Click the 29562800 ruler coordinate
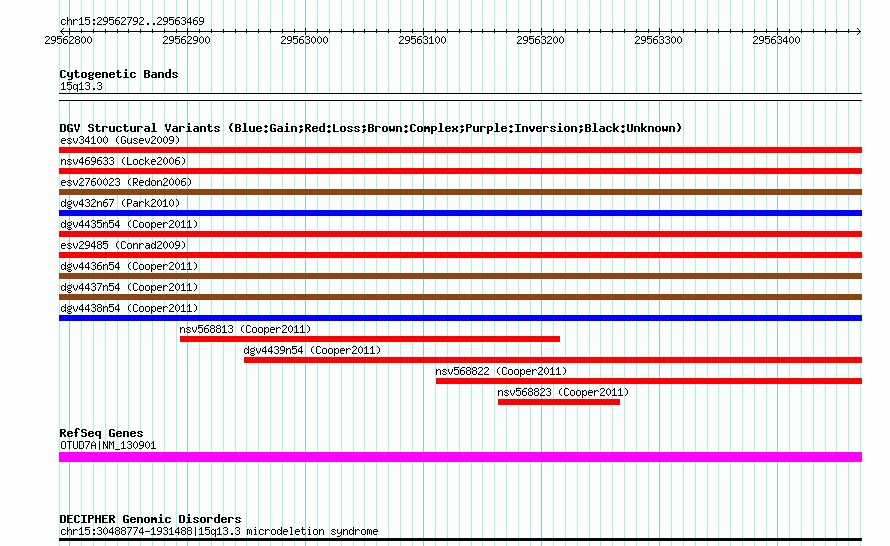Screen dimensions: 890x546 pyautogui.click(x=68, y=40)
